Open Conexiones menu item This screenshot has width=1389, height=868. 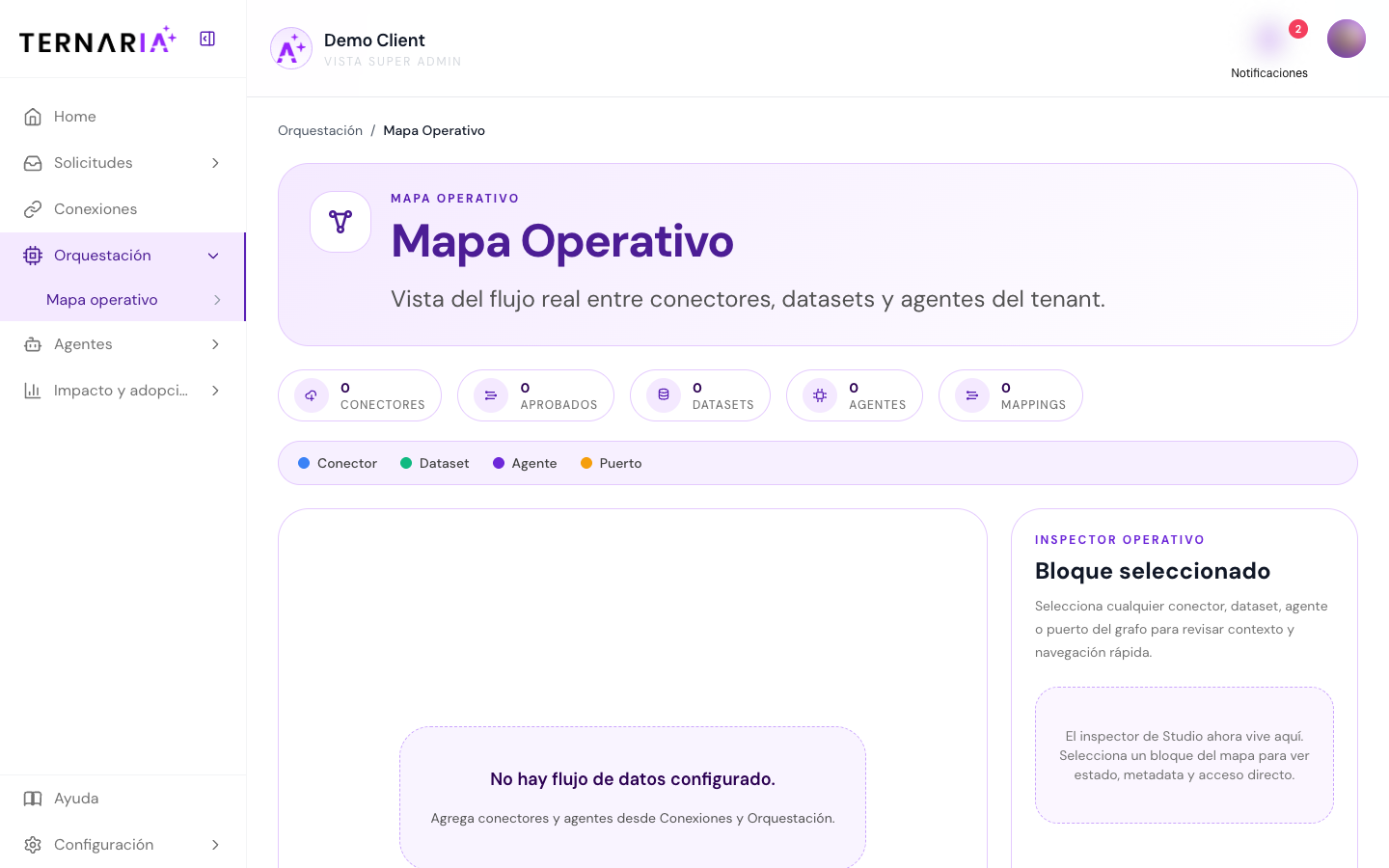[123, 209]
